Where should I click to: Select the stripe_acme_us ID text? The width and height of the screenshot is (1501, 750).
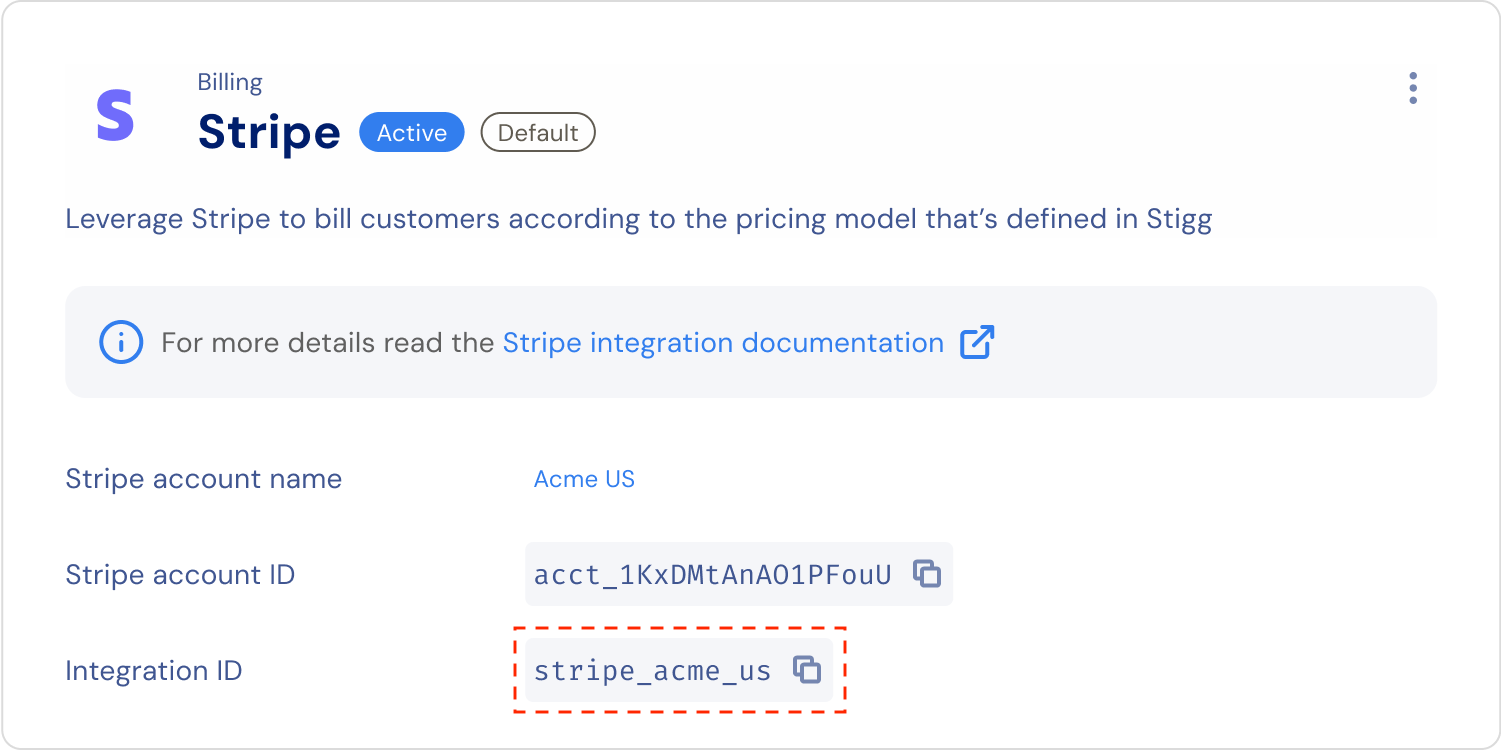coord(653,671)
